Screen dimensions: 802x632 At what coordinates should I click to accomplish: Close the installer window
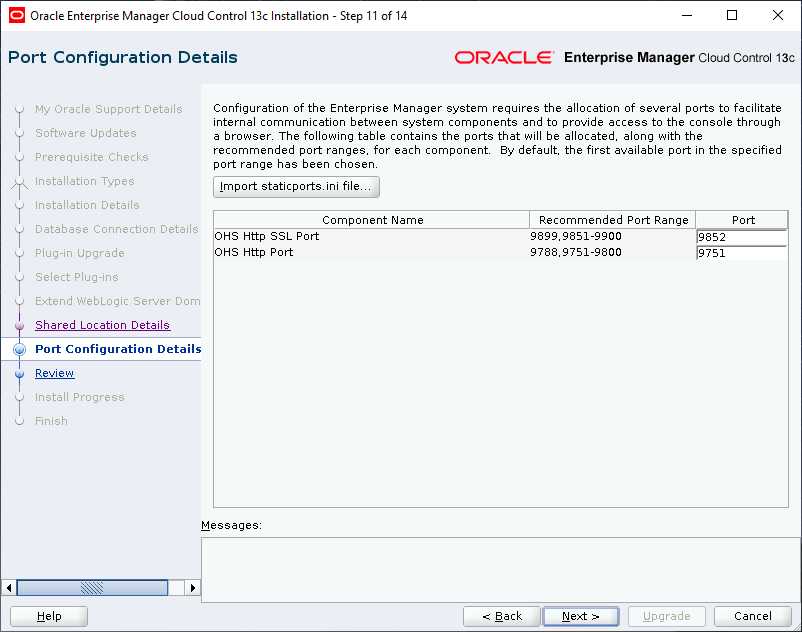point(777,15)
